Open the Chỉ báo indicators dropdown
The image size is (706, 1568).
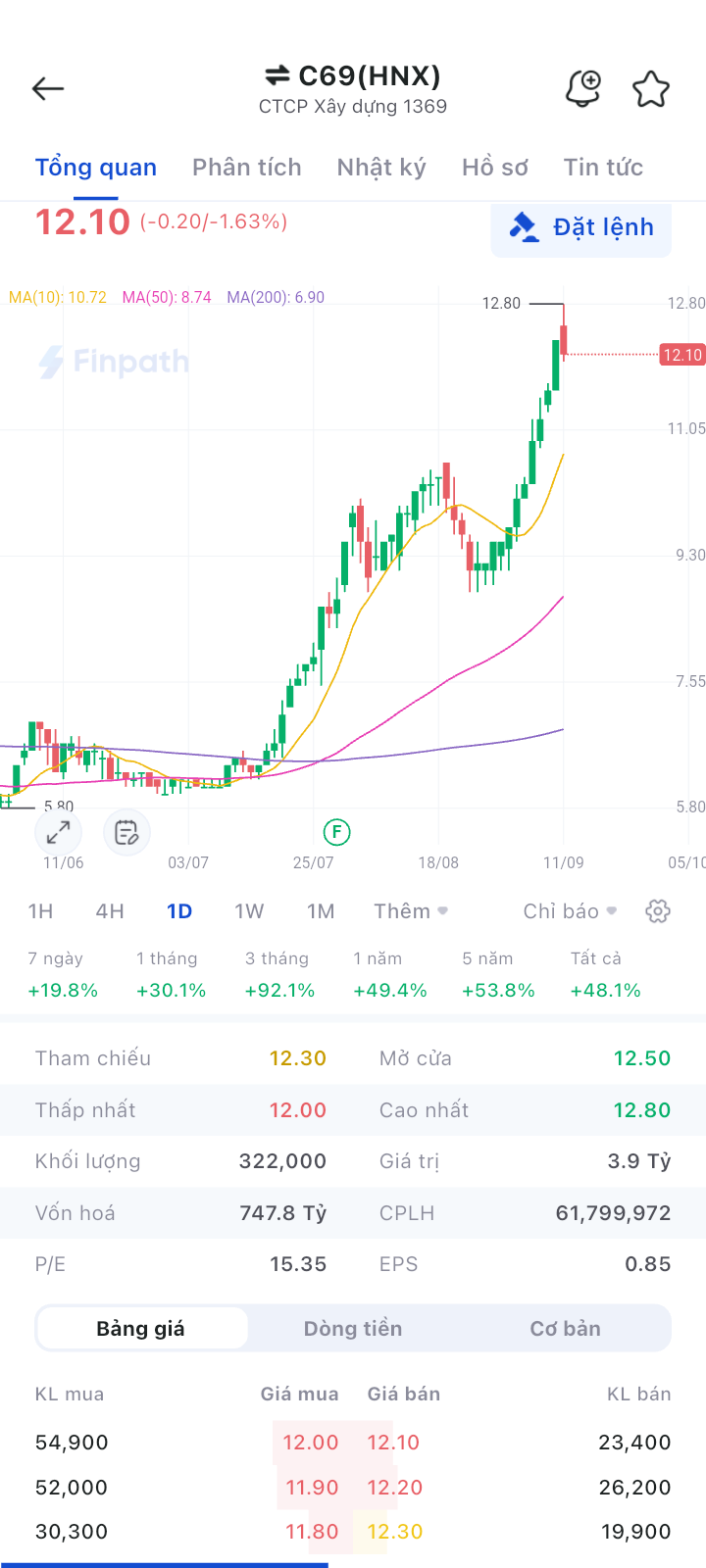[570, 911]
